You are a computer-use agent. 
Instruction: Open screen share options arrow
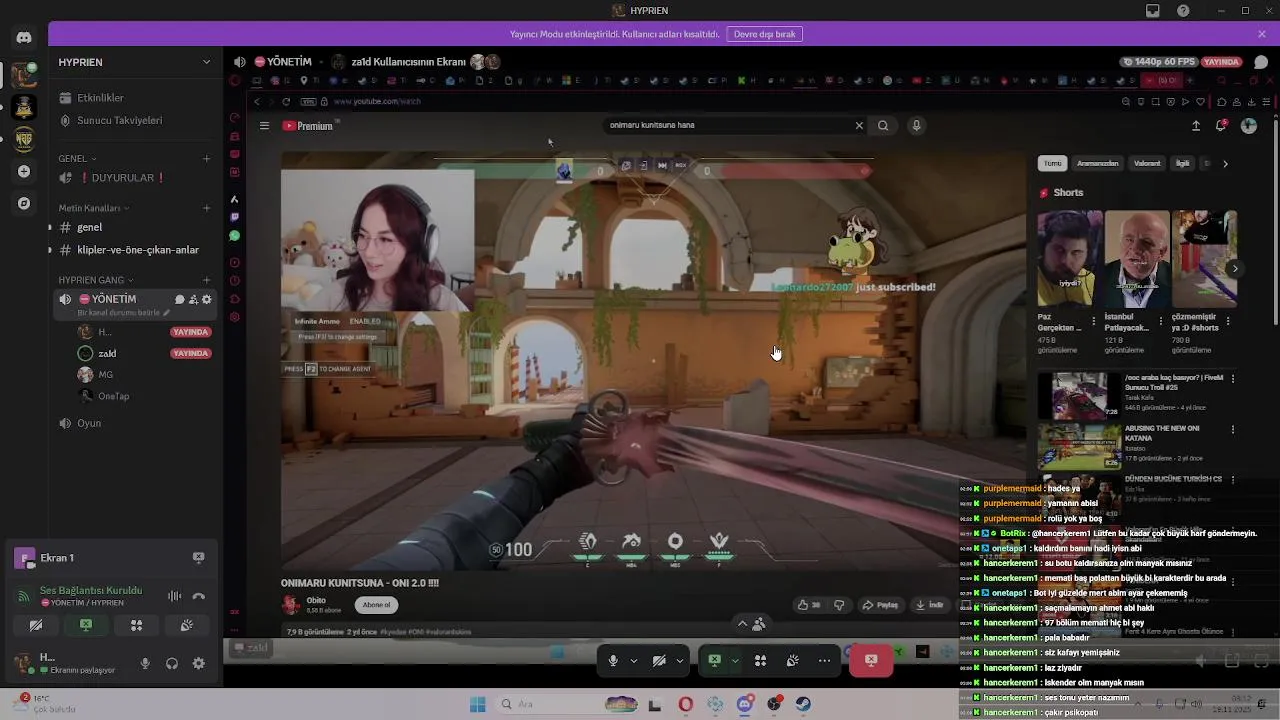(735, 660)
